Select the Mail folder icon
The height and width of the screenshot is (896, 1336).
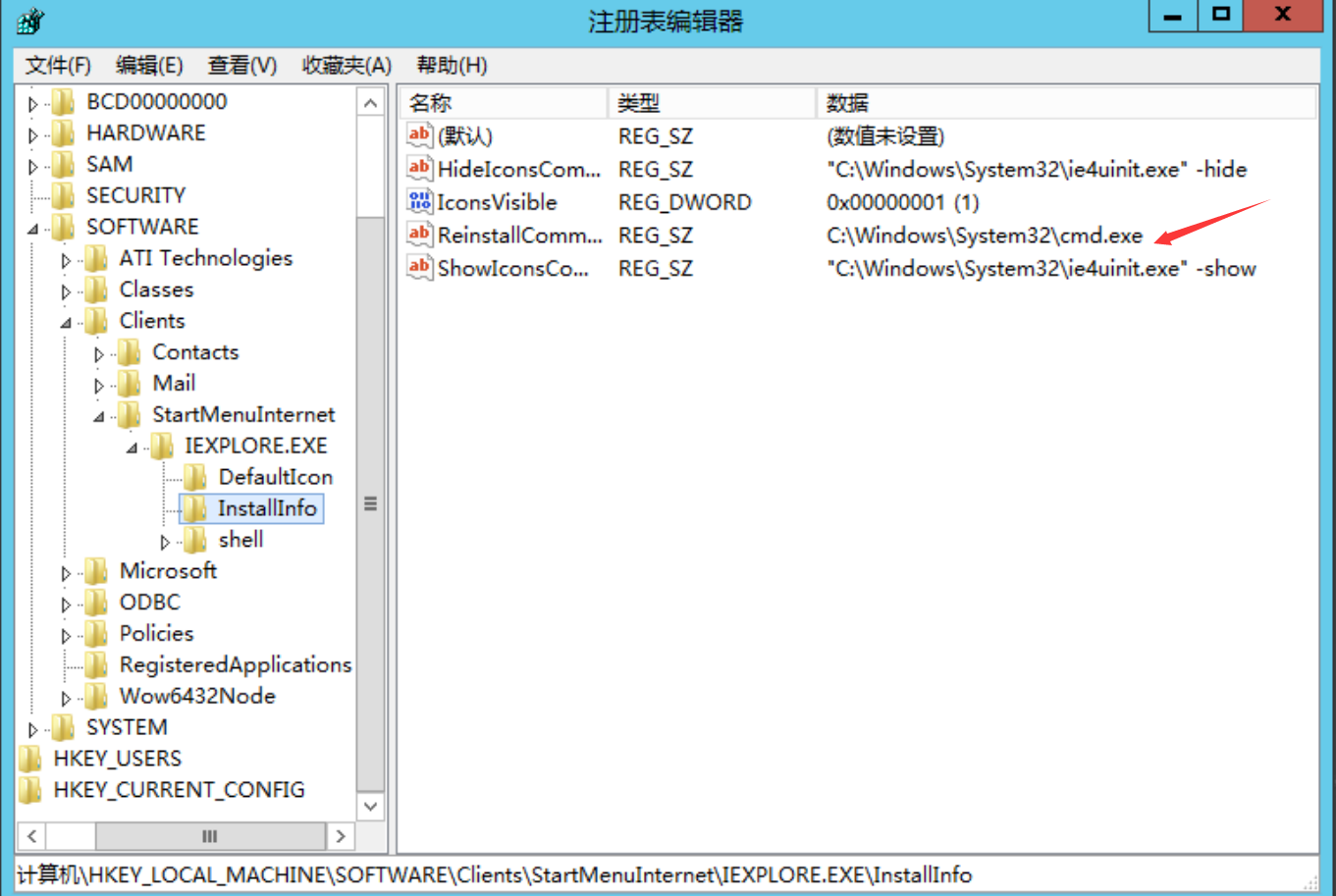(129, 384)
